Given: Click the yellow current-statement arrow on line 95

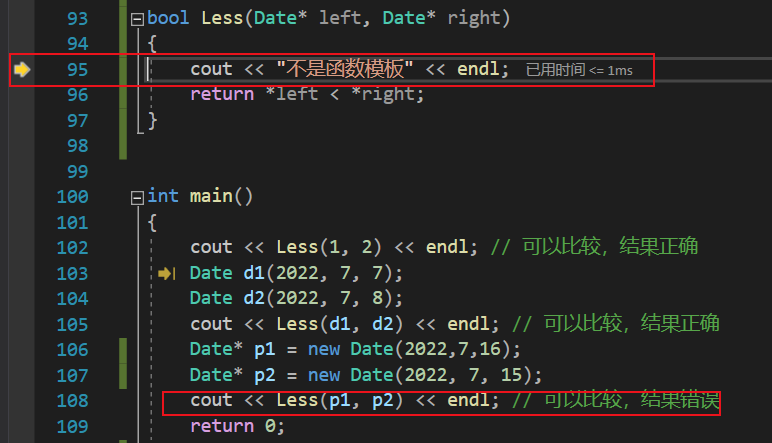Looking at the screenshot, I should click(22, 69).
